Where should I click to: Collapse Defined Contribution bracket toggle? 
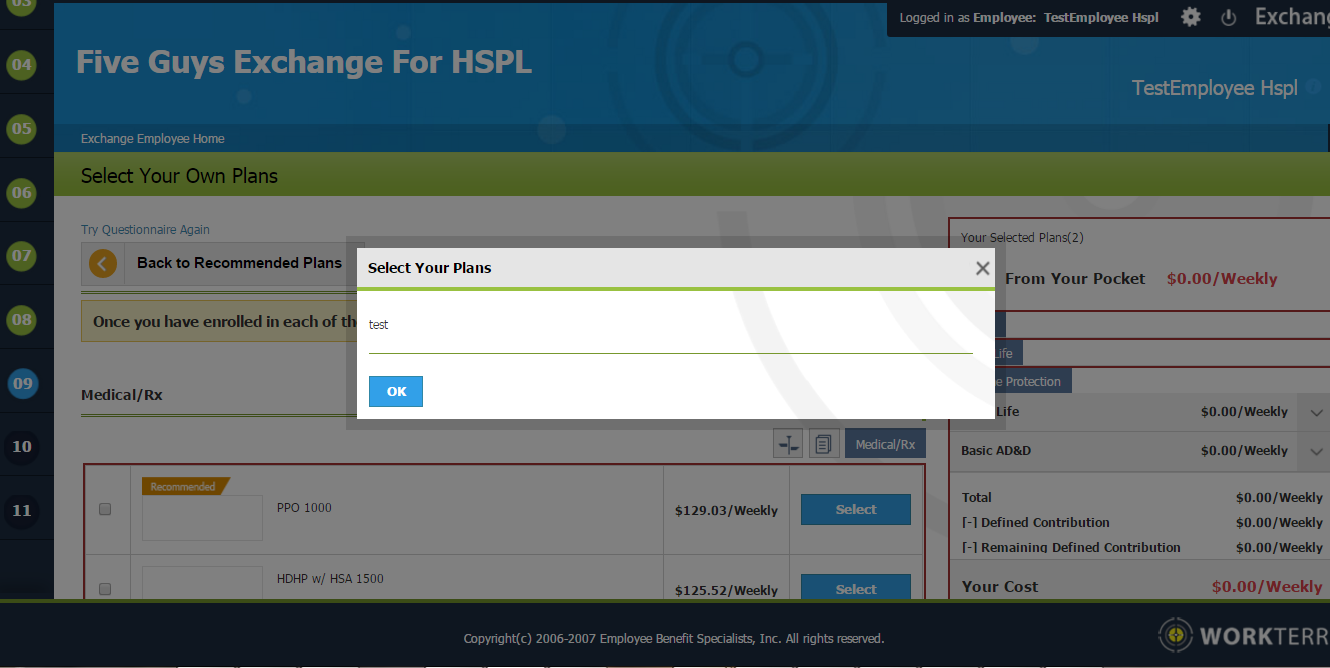point(969,523)
